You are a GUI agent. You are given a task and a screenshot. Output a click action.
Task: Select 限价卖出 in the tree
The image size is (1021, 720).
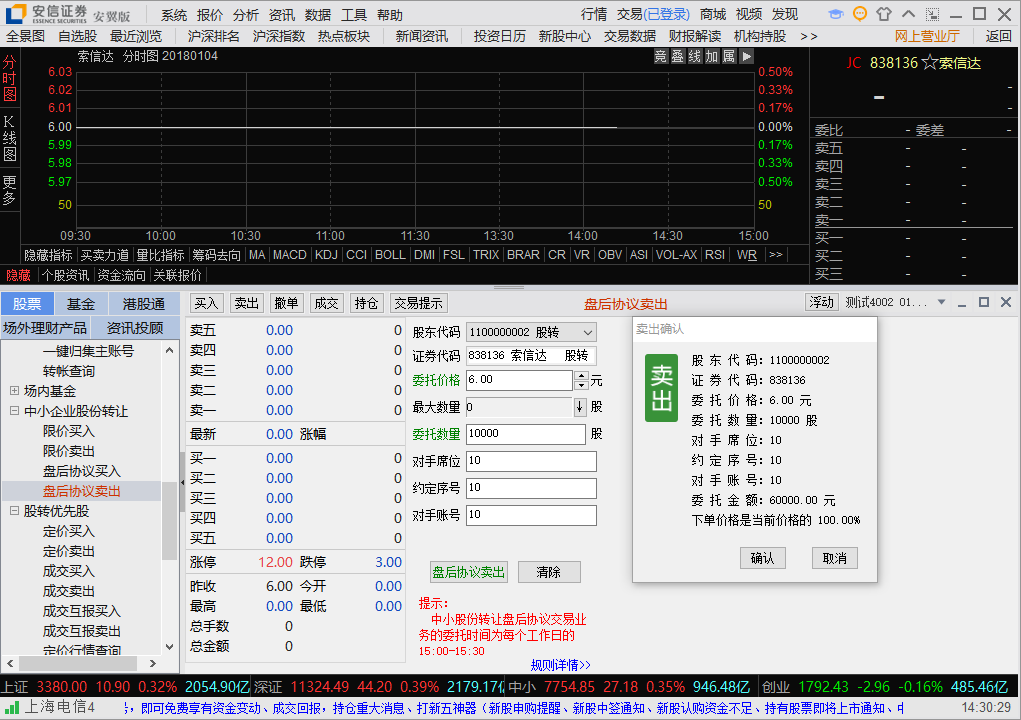[68, 451]
